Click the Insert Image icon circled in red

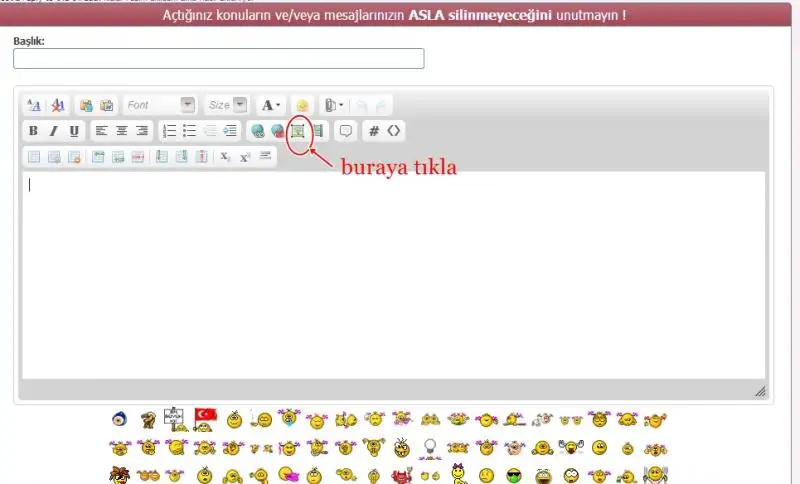coord(297,131)
